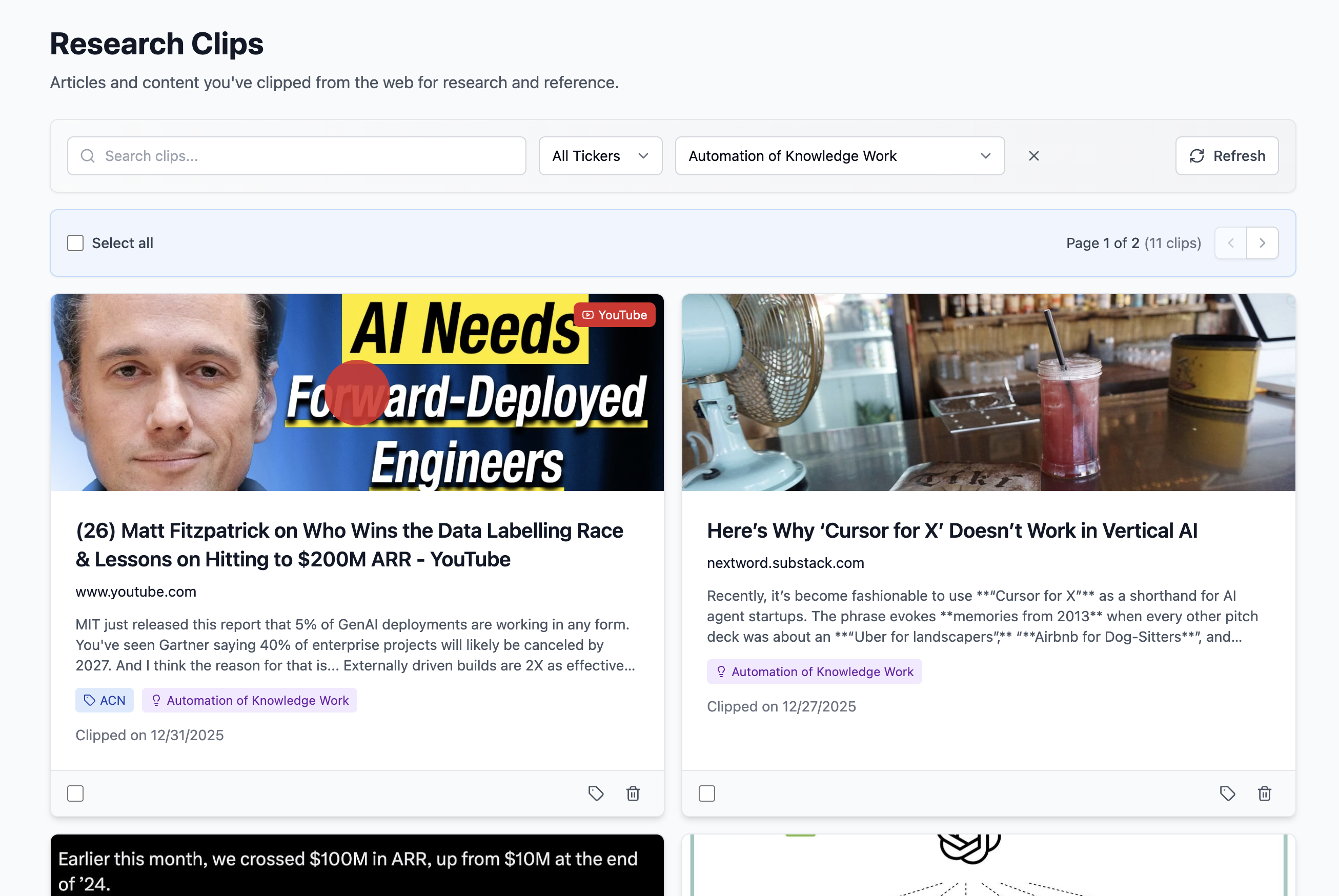Go to next page of clips
Viewport: 1339px width, 896px height.
(x=1262, y=243)
